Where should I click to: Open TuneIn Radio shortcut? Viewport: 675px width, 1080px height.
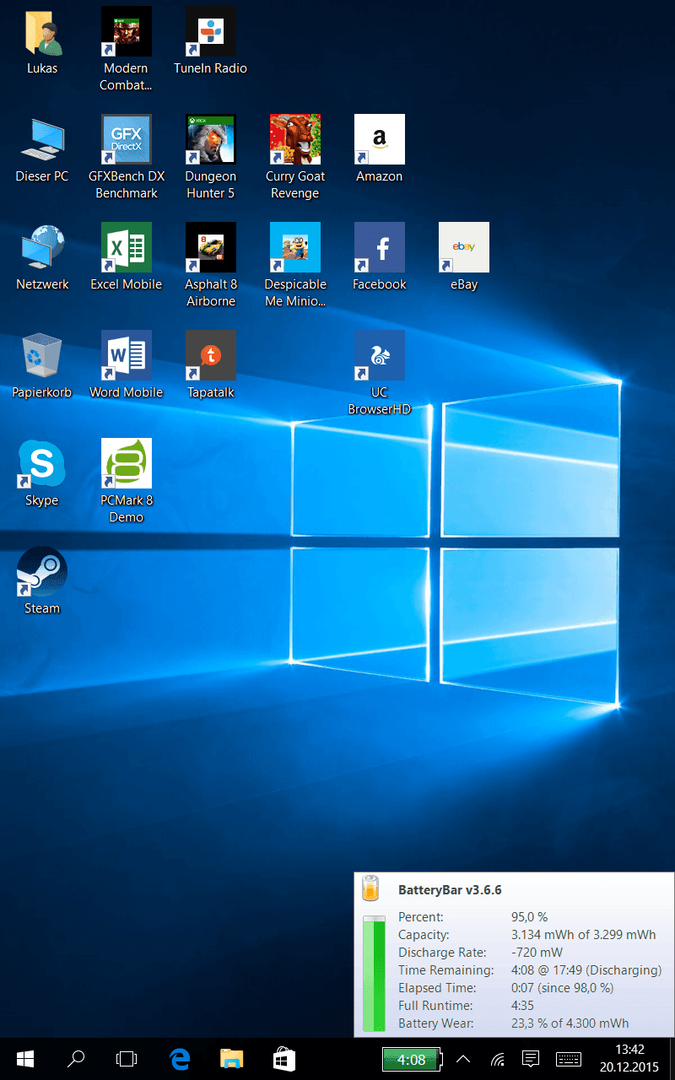[210, 41]
